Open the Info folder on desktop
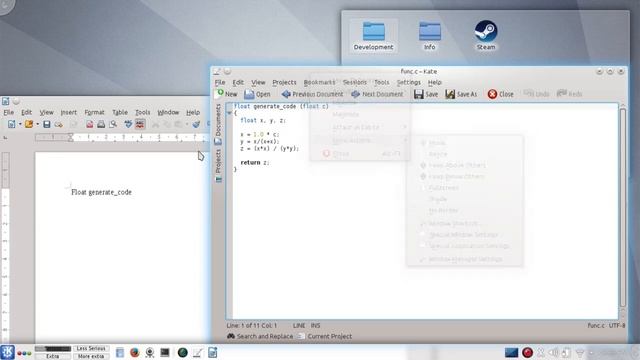Image resolution: width=640 pixels, height=360 pixels. 429,36
